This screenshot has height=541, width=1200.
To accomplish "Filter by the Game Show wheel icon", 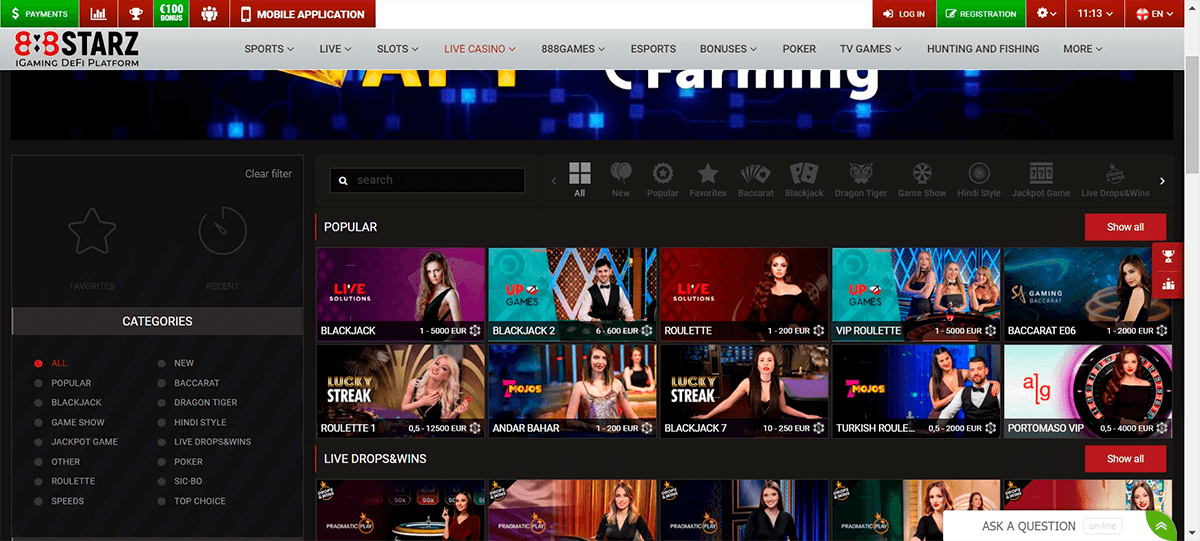I will (922, 179).
